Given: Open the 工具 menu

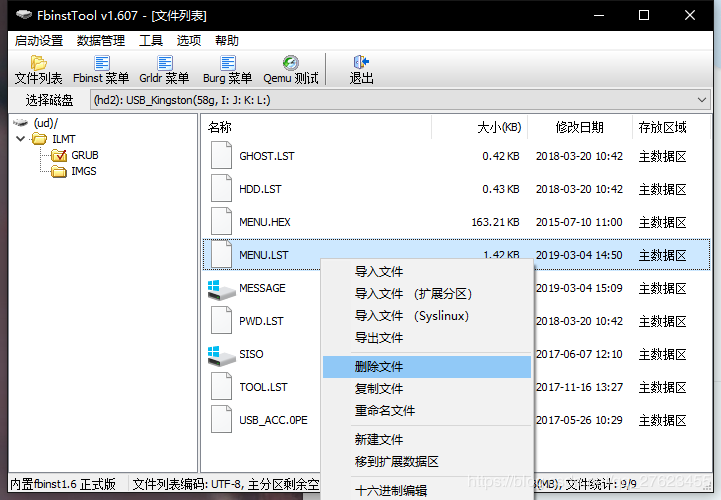Looking at the screenshot, I should (x=151, y=41).
